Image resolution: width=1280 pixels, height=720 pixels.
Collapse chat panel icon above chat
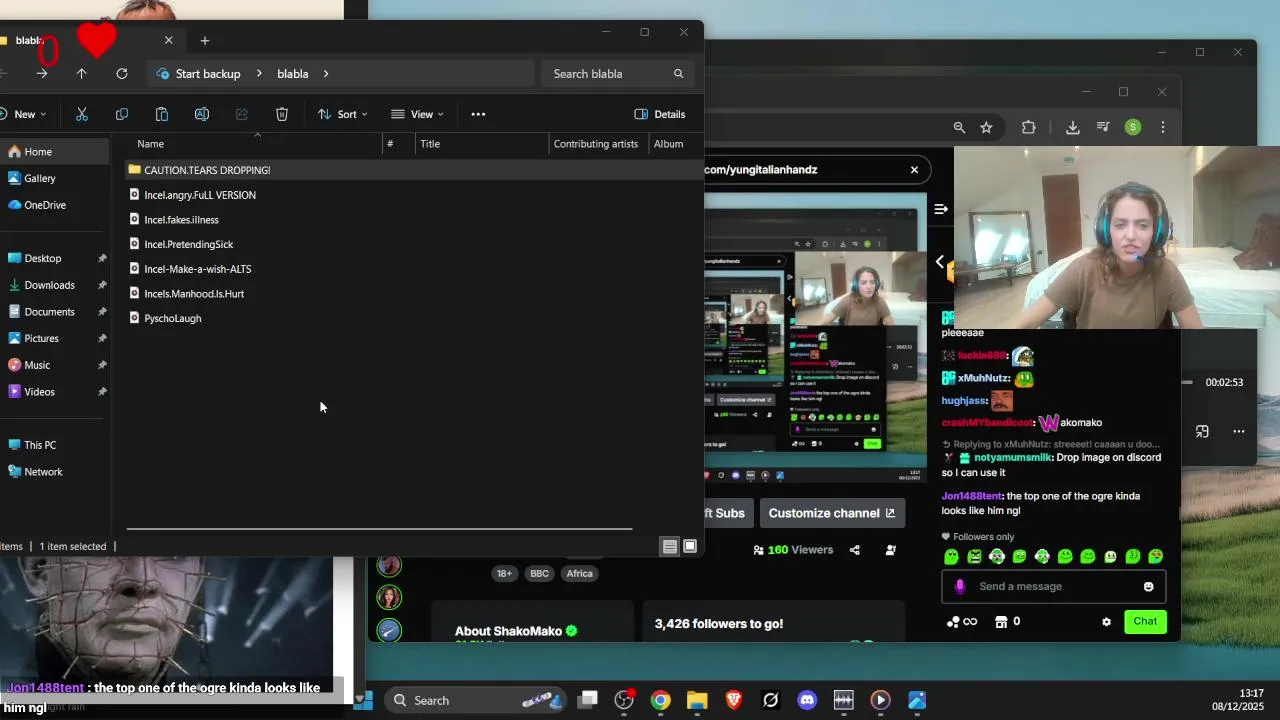[x=941, y=209]
